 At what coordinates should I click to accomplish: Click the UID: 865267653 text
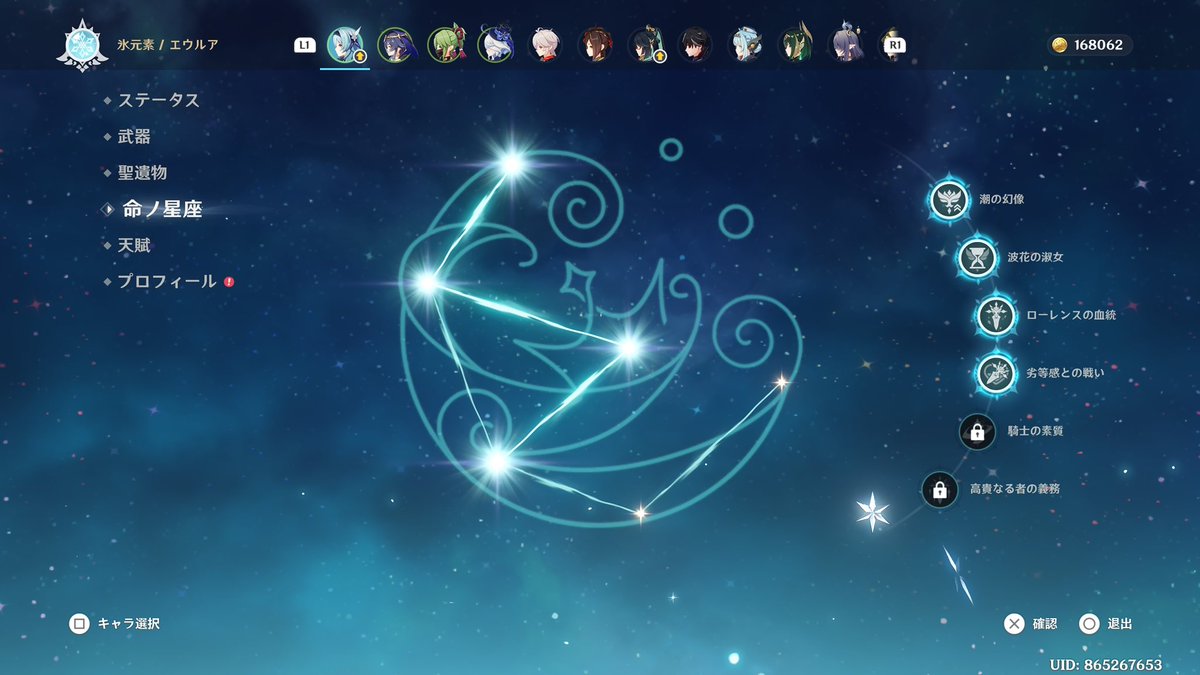(x=1106, y=664)
